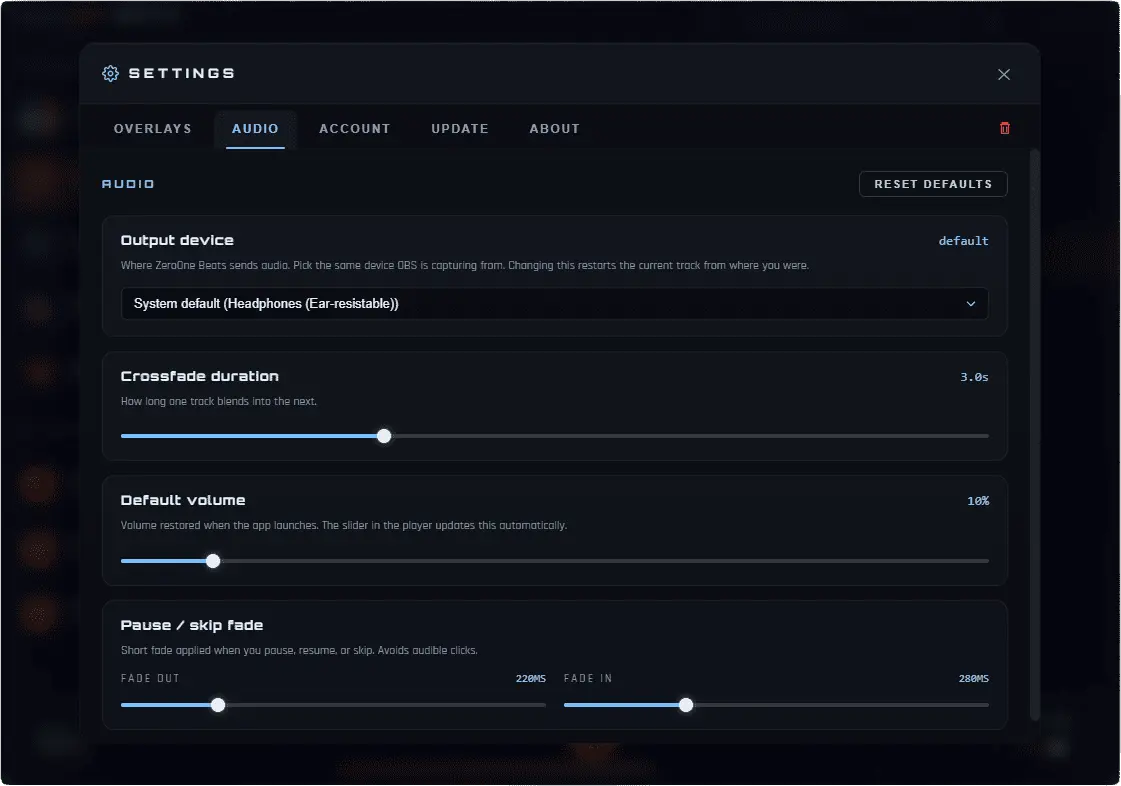
Task: Click the Crossfade duration slider handle
Action: coord(384,436)
